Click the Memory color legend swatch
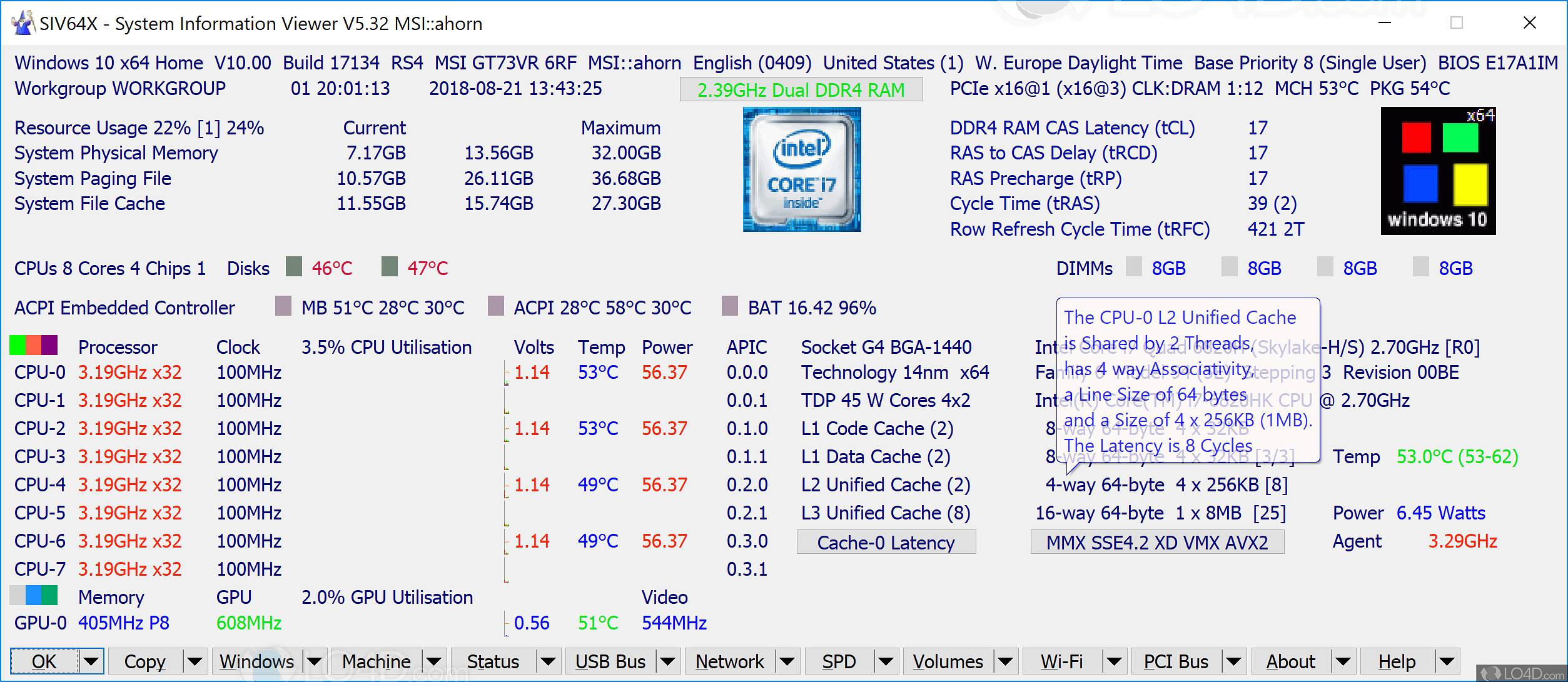The image size is (1568, 682). [34, 595]
